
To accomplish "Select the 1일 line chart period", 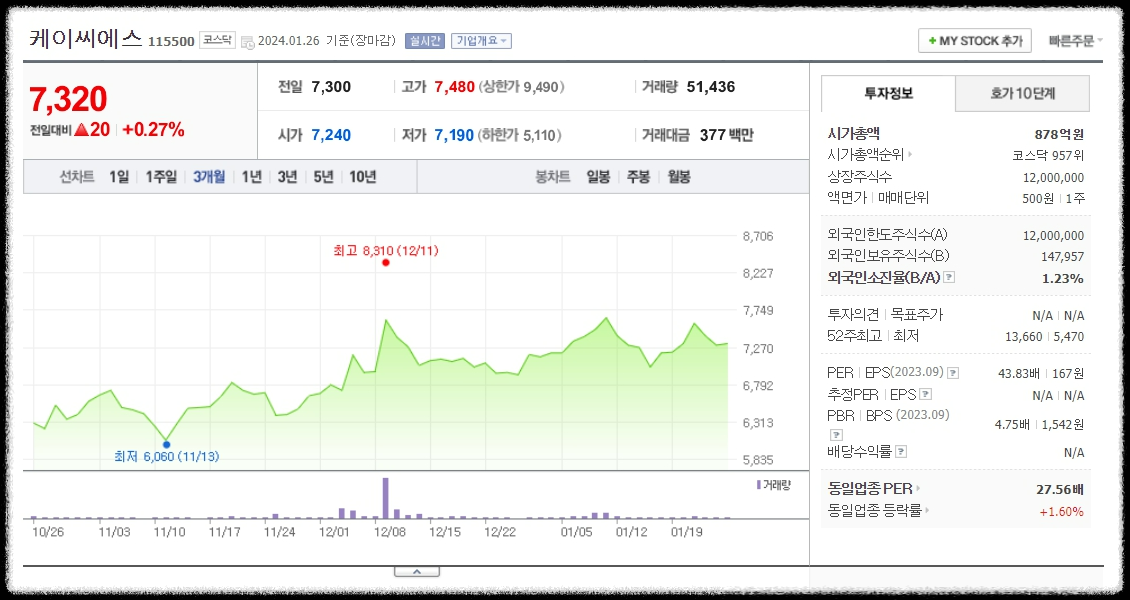I will [x=119, y=176].
